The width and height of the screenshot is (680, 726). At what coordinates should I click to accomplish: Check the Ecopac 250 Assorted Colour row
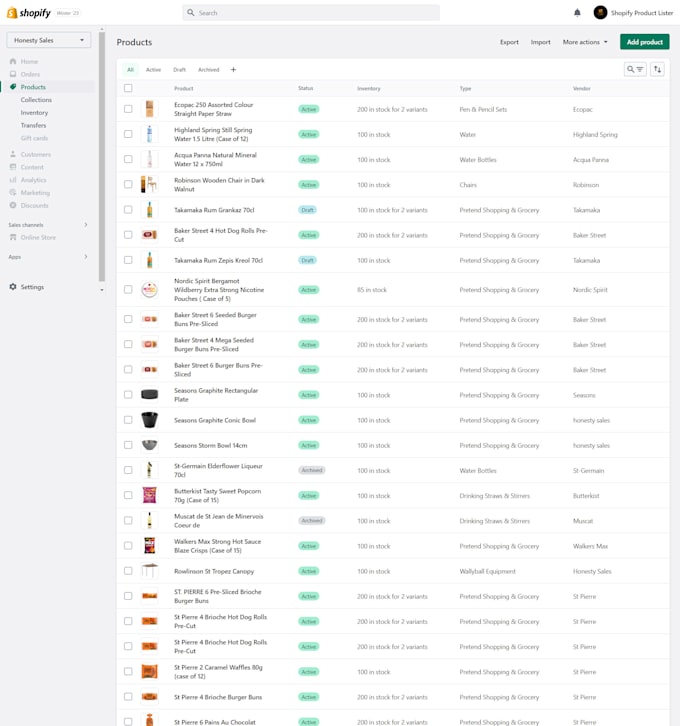[x=128, y=109]
